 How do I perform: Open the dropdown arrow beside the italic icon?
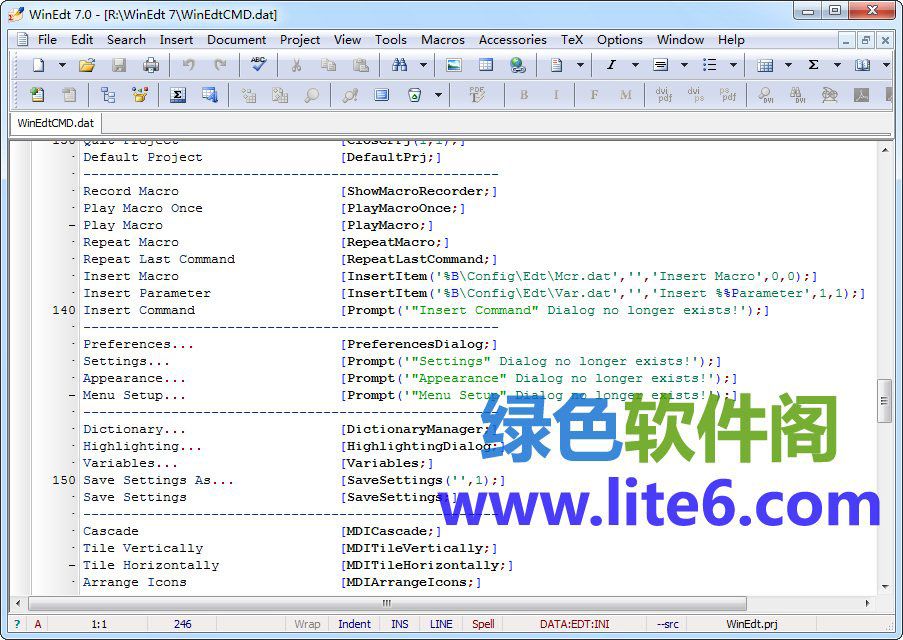tap(635, 65)
